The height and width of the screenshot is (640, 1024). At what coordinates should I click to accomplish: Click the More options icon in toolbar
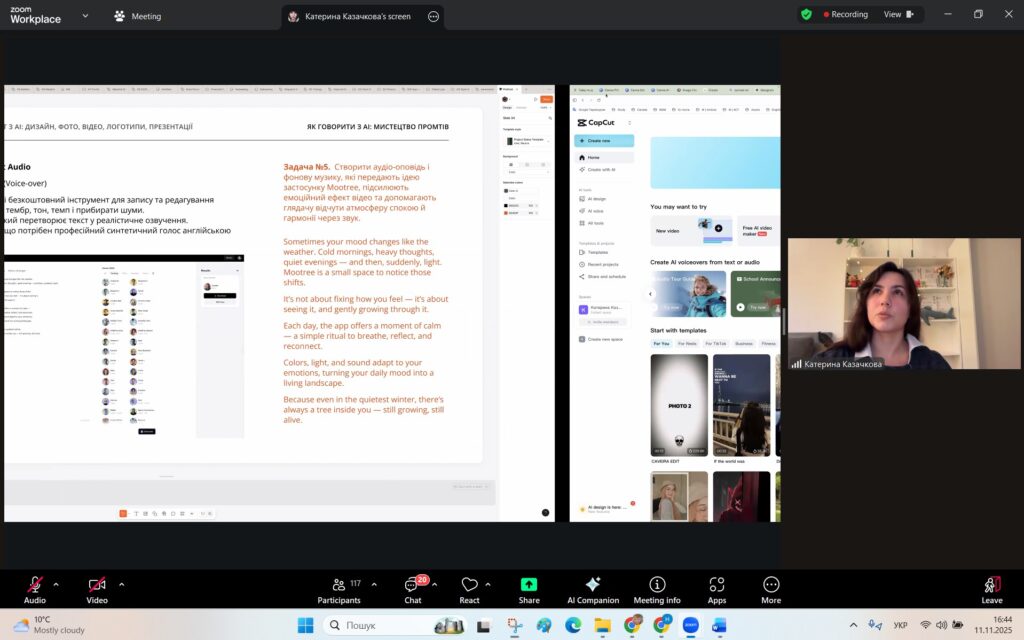tap(770, 588)
